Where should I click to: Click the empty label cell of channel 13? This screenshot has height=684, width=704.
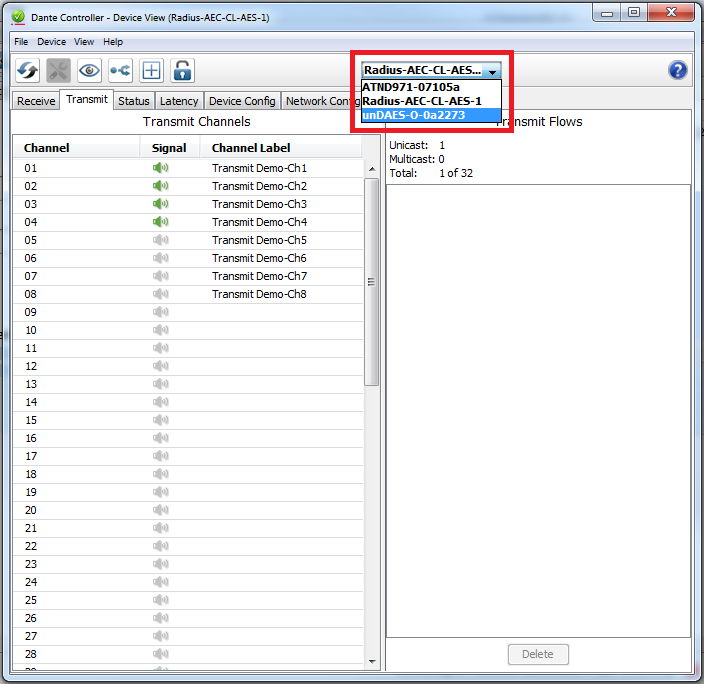pos(282,384)
